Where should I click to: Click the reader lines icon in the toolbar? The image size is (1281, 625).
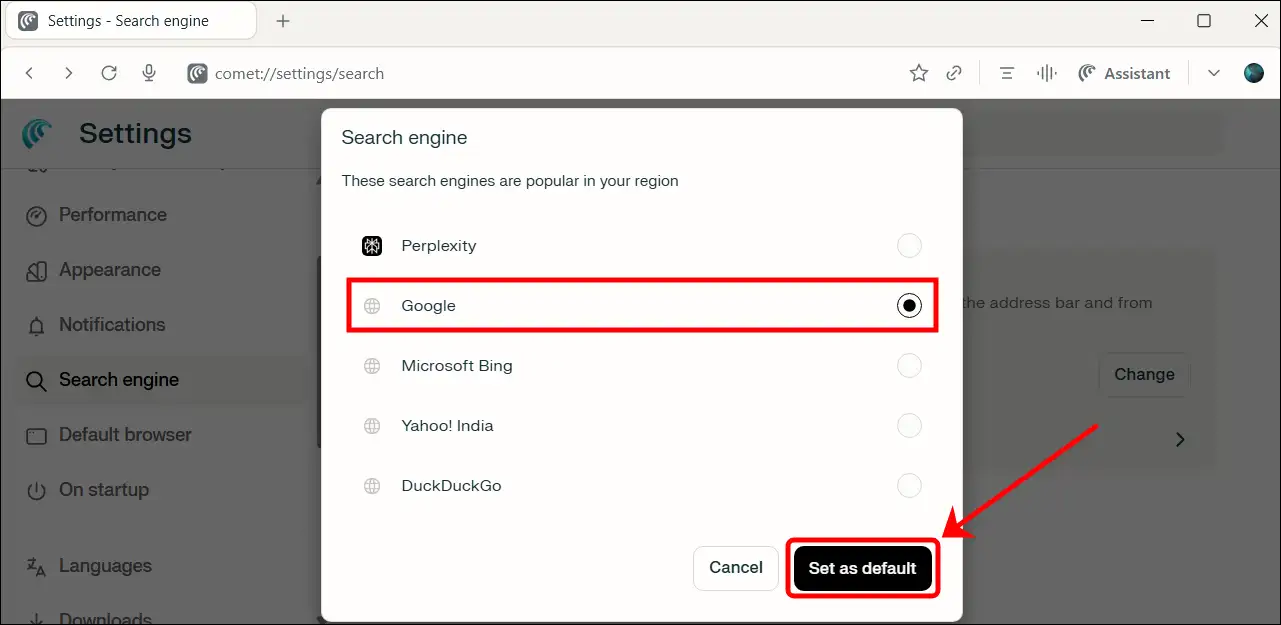1007,73
